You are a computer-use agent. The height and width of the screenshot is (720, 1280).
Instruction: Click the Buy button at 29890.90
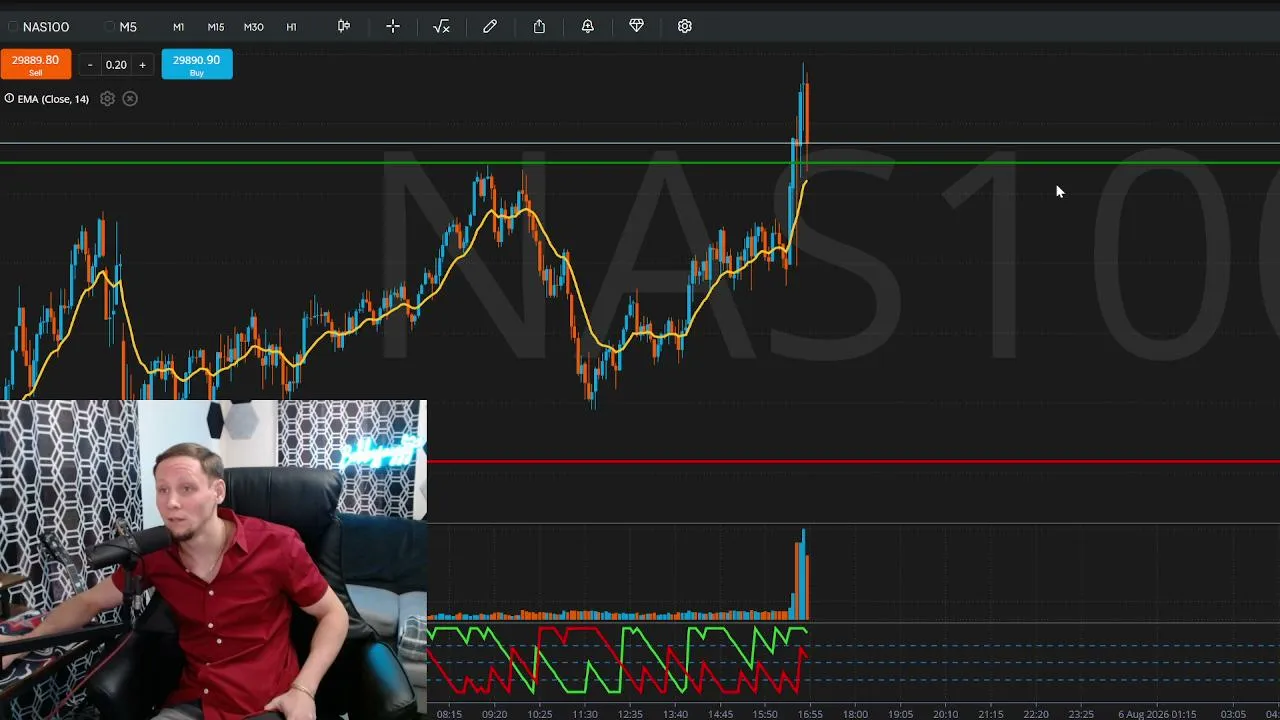click(x=197, y=64)
